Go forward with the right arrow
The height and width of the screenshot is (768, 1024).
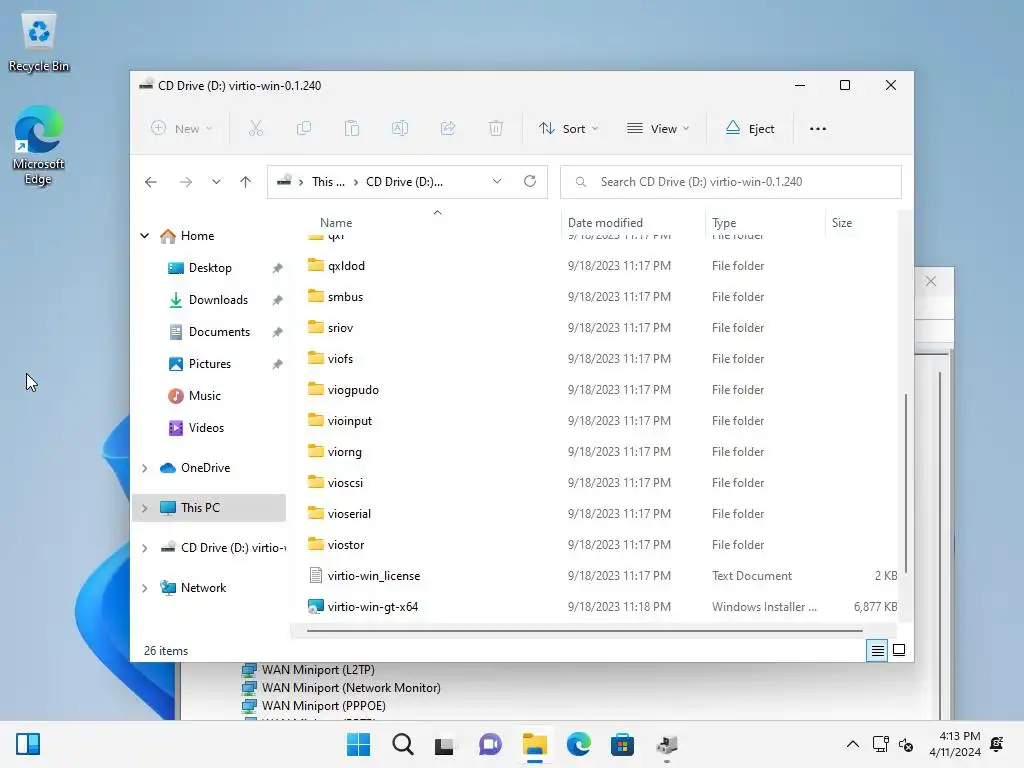(x=186, y=182)
